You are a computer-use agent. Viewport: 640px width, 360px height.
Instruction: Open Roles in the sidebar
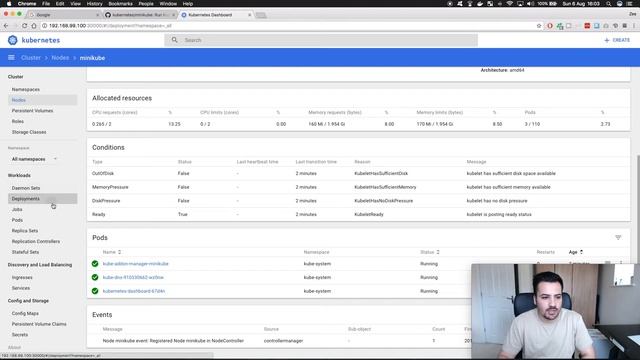click(18, 121)
